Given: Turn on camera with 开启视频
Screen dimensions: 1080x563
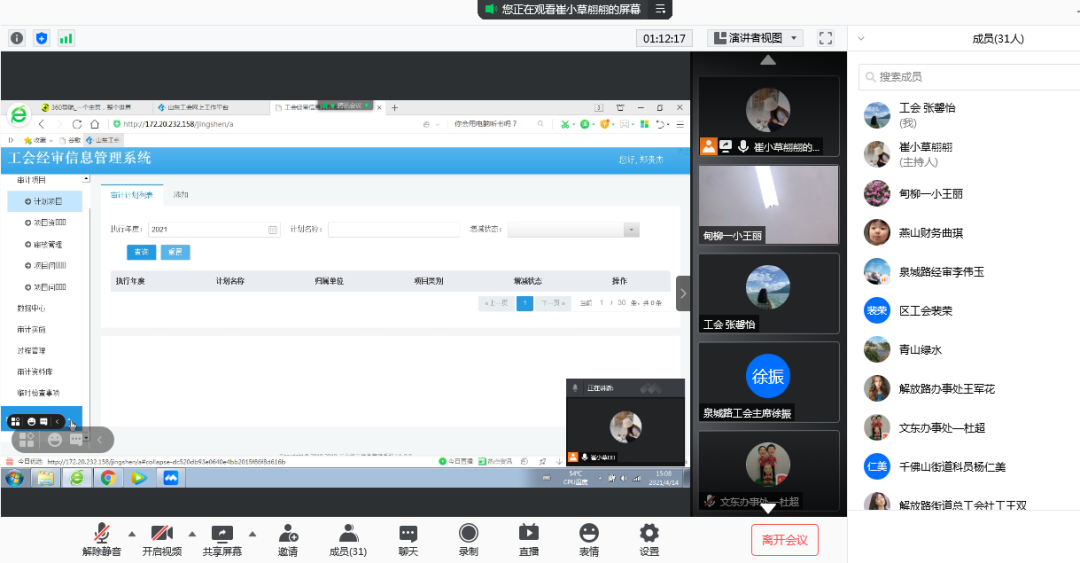Looking at the screenshot, I should pyautogui.click(x=162, y=535).
